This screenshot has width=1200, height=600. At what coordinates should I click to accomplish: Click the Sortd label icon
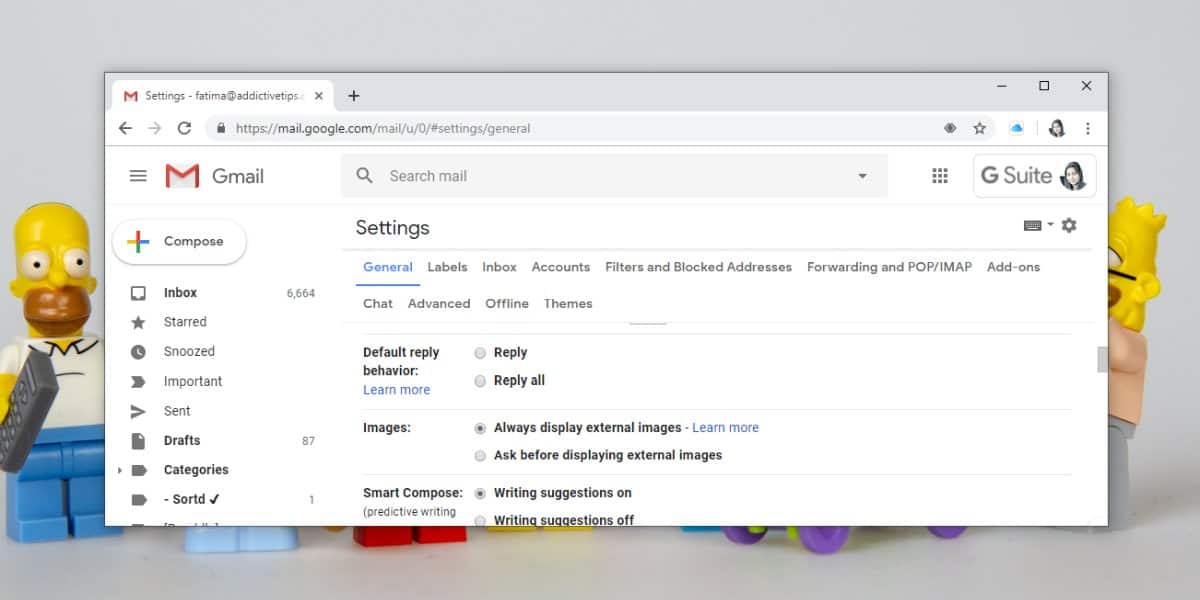[x=139, y=499]
